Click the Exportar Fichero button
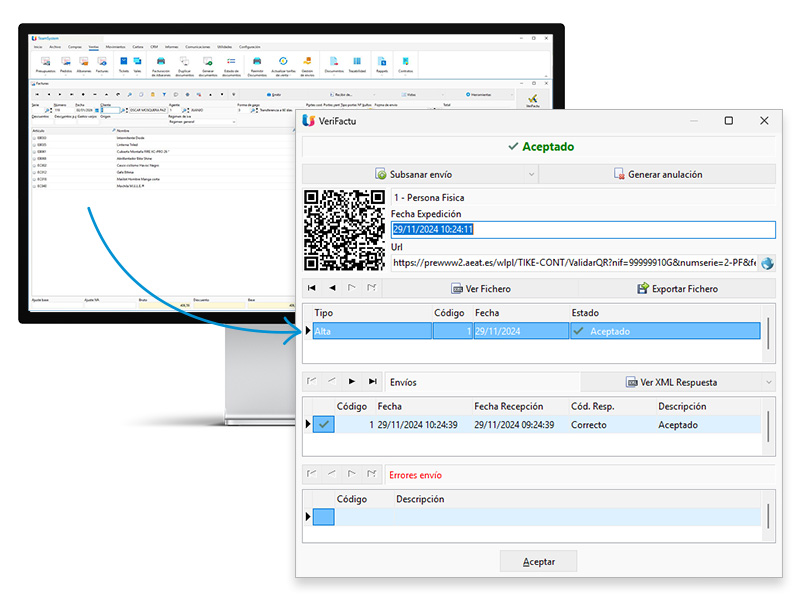Viewport: 800px width, 601px height. pos(677,289)
